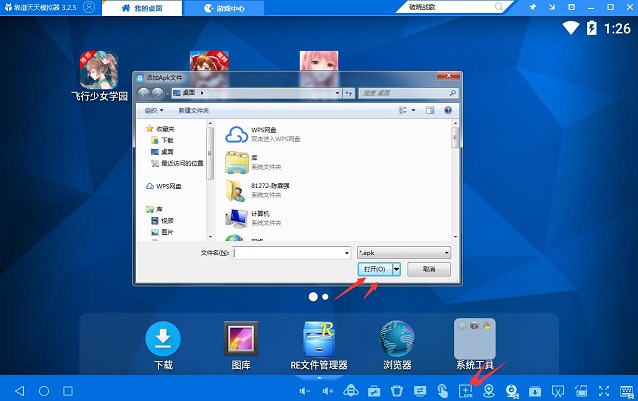Click the Android recent apps square button
Image resolution: width=638 pixels, height=401 pixels.
click(68, 391)
